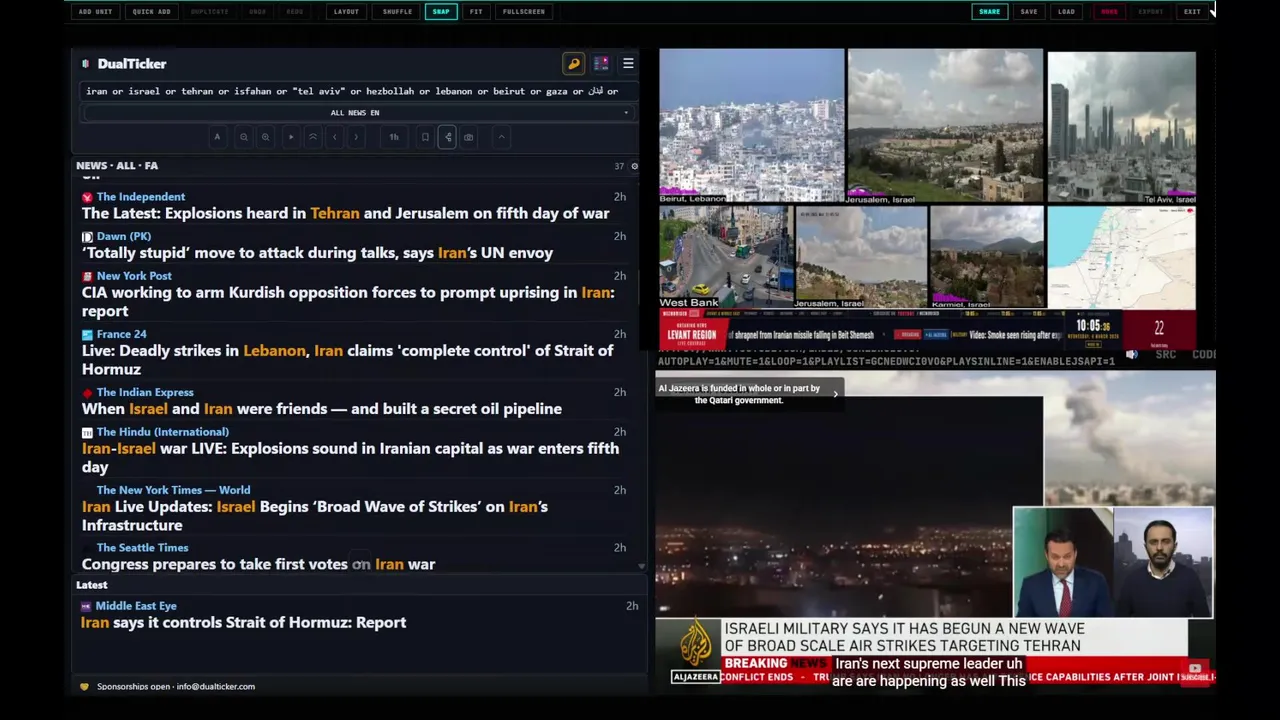The height and width of the screenshot is (720, 1280).
Task: Click the New York Post source icon
Action: [x=88, y=276]
